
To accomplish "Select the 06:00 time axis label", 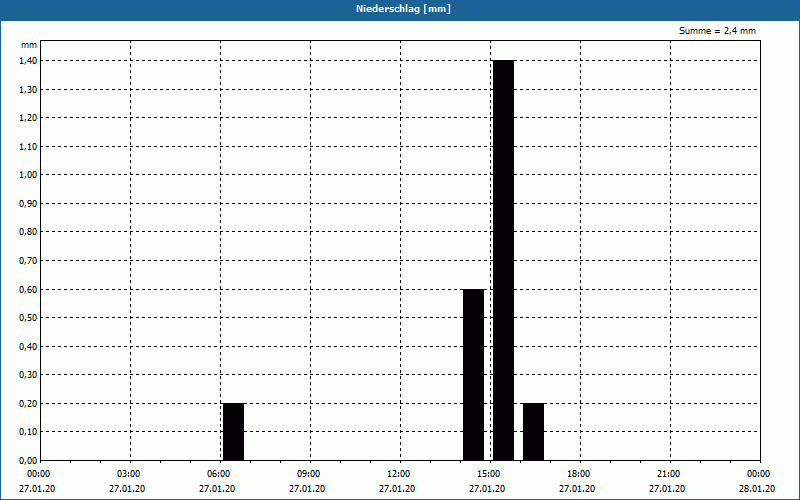I will pyautogui.click(x=219, y=474).
